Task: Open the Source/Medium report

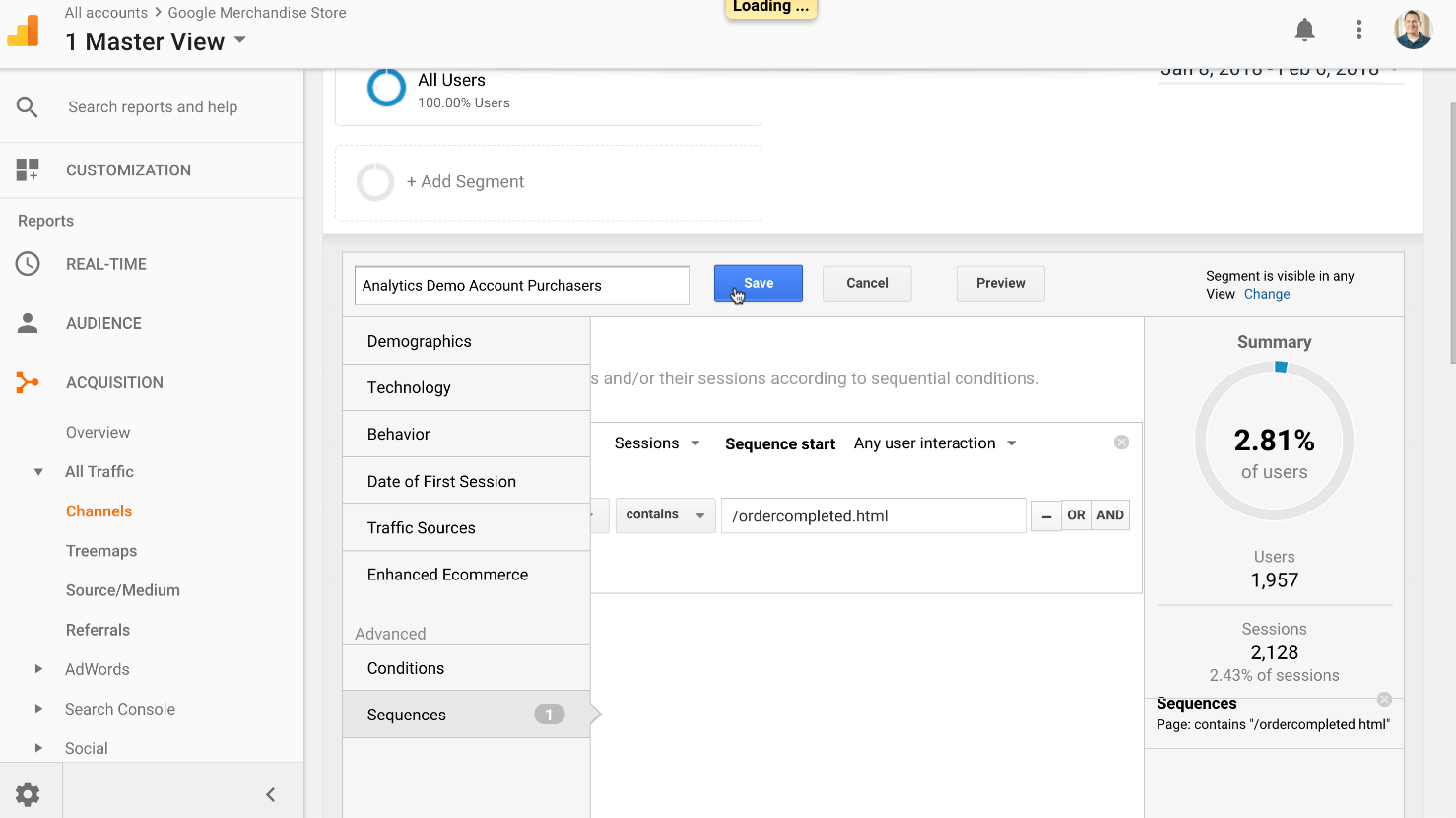Action: (123, 590)
